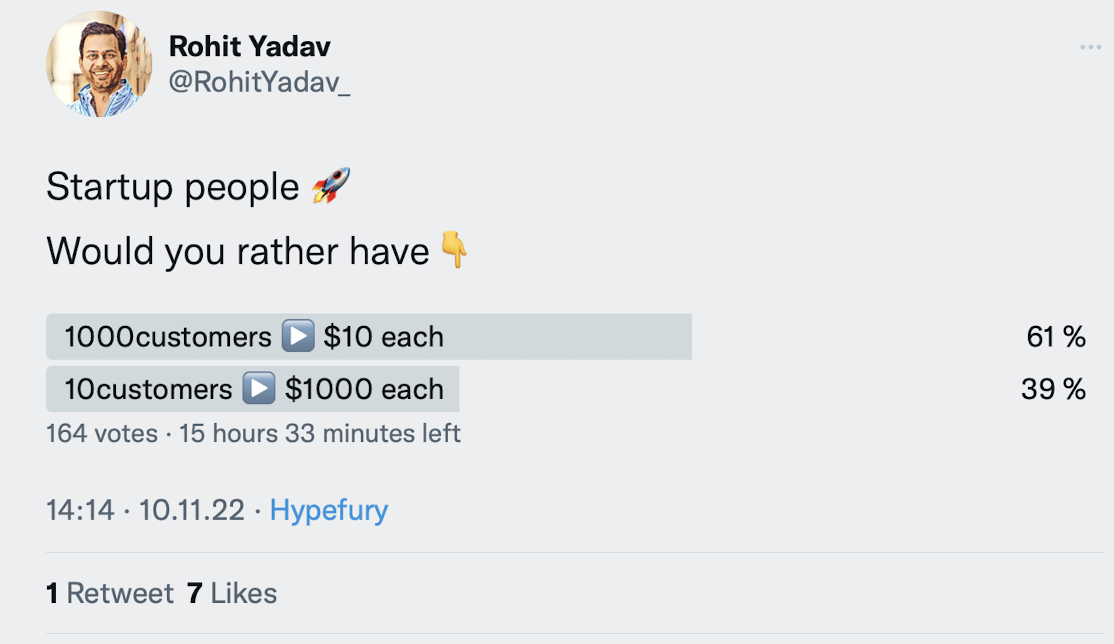1114x644 pixels.
Task: Click Rohit Yadav's profile avatar
Action: [99, 65]
